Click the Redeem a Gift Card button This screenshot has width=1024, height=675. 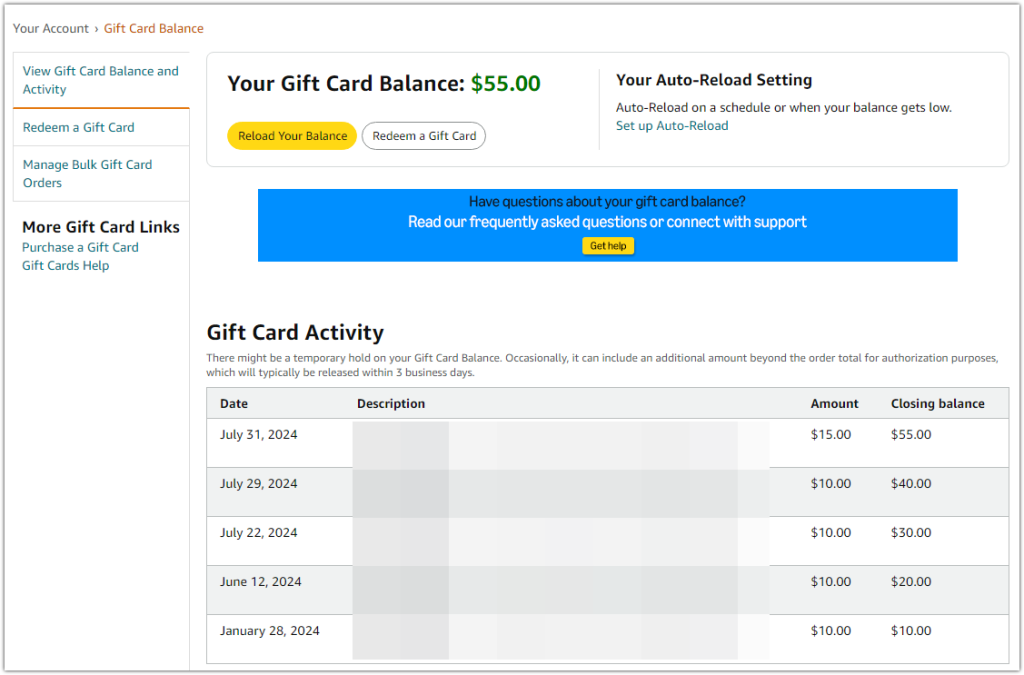click(423, 134)
